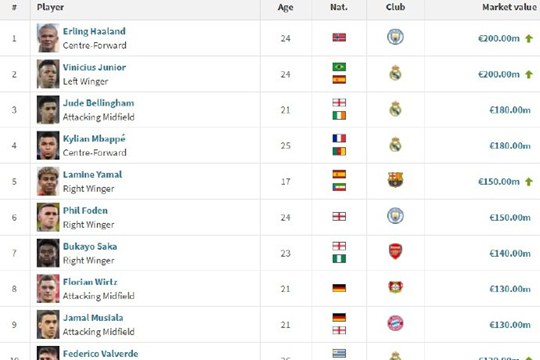Click Manchester City crest in Haaland's row

(395, 37)
